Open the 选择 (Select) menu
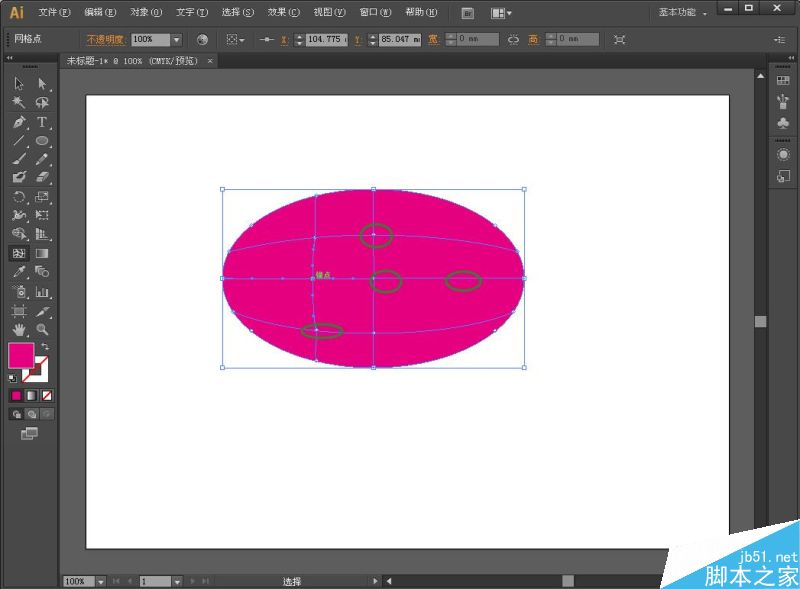 pyautogui.click(x=238, y=12)
